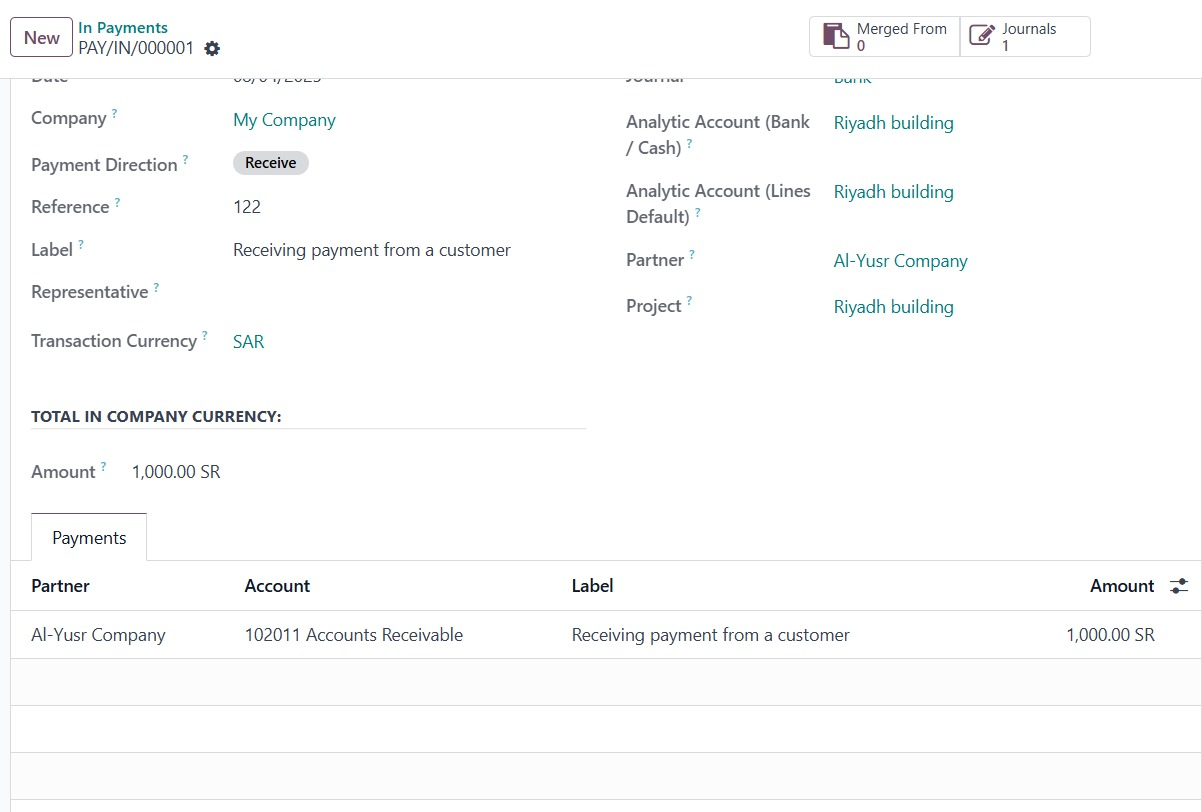
Task: Show help tooltip next to Transaction Currency
Action: tap(205, 336)
